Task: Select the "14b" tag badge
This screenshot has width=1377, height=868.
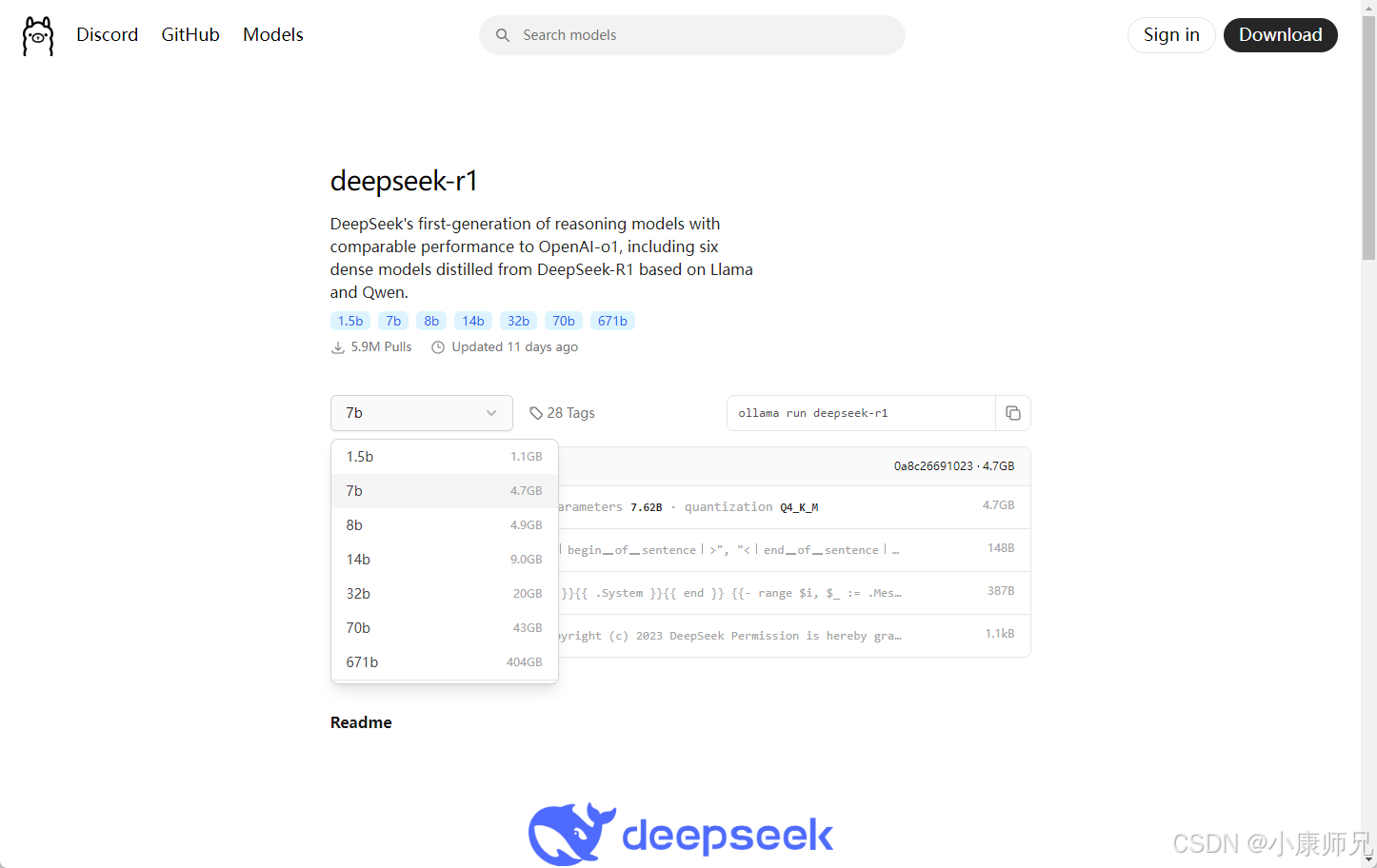Action: pyautogui.click(x=472, y=321)
